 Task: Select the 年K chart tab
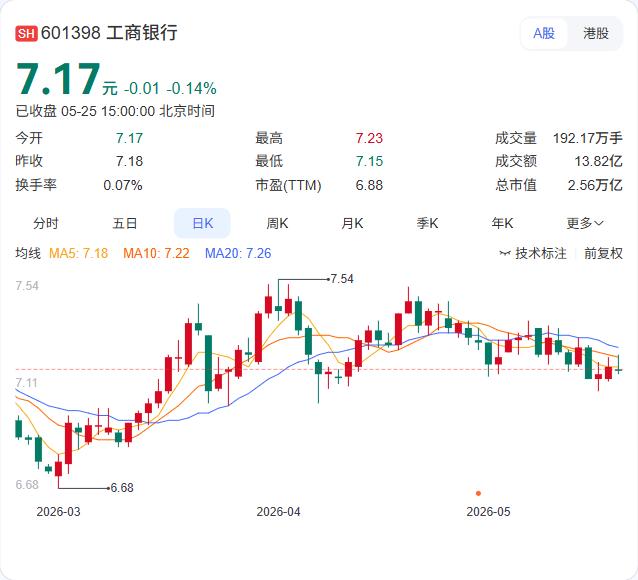502,223
